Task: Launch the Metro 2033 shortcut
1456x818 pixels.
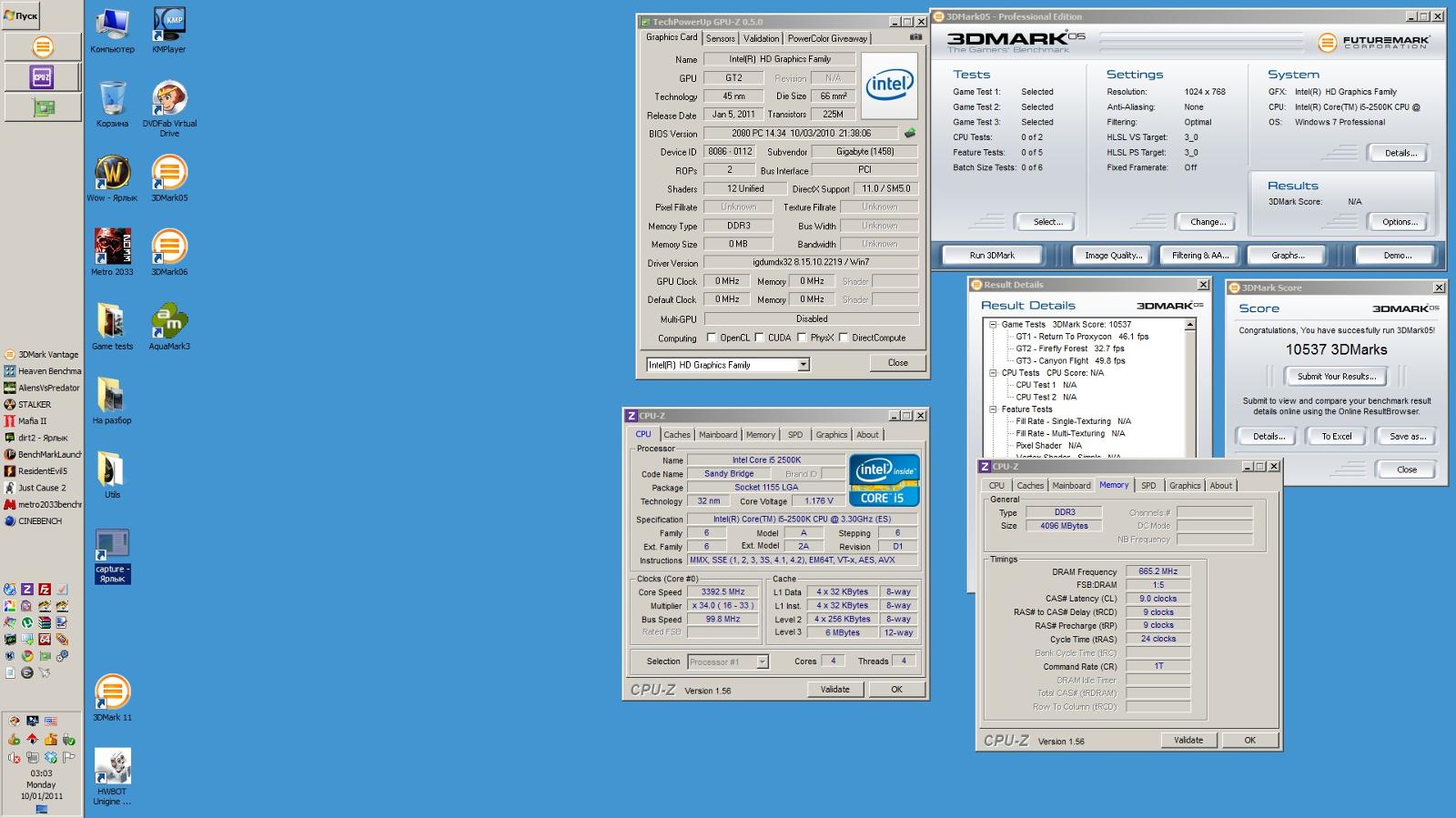Action: click(x=112, y=252)
